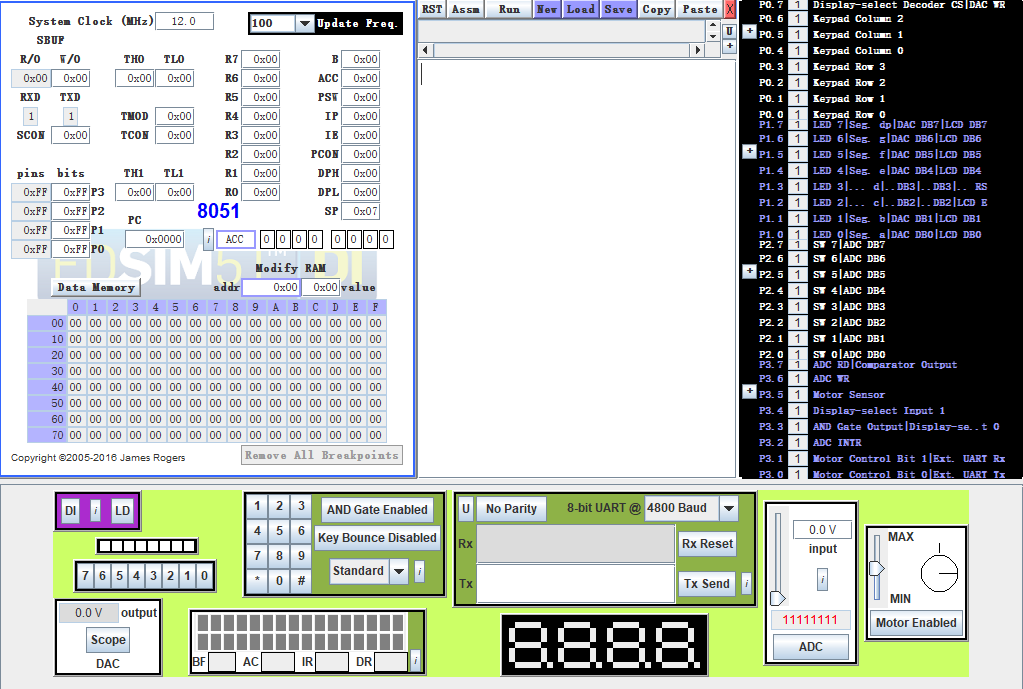Click the Save button
1023x689 pixels.
click(618, 9)
